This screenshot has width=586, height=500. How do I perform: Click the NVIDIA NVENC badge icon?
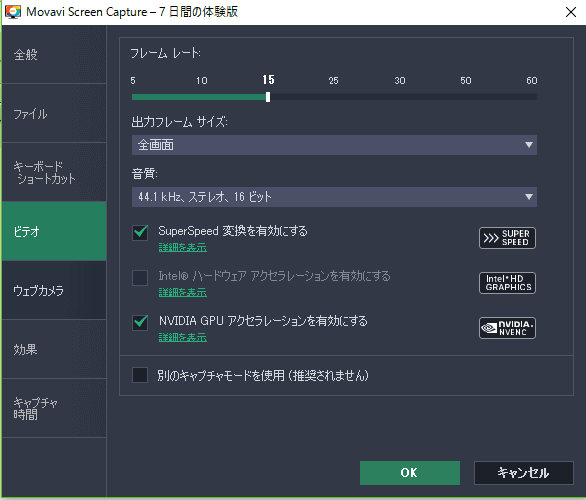(507, 328)
